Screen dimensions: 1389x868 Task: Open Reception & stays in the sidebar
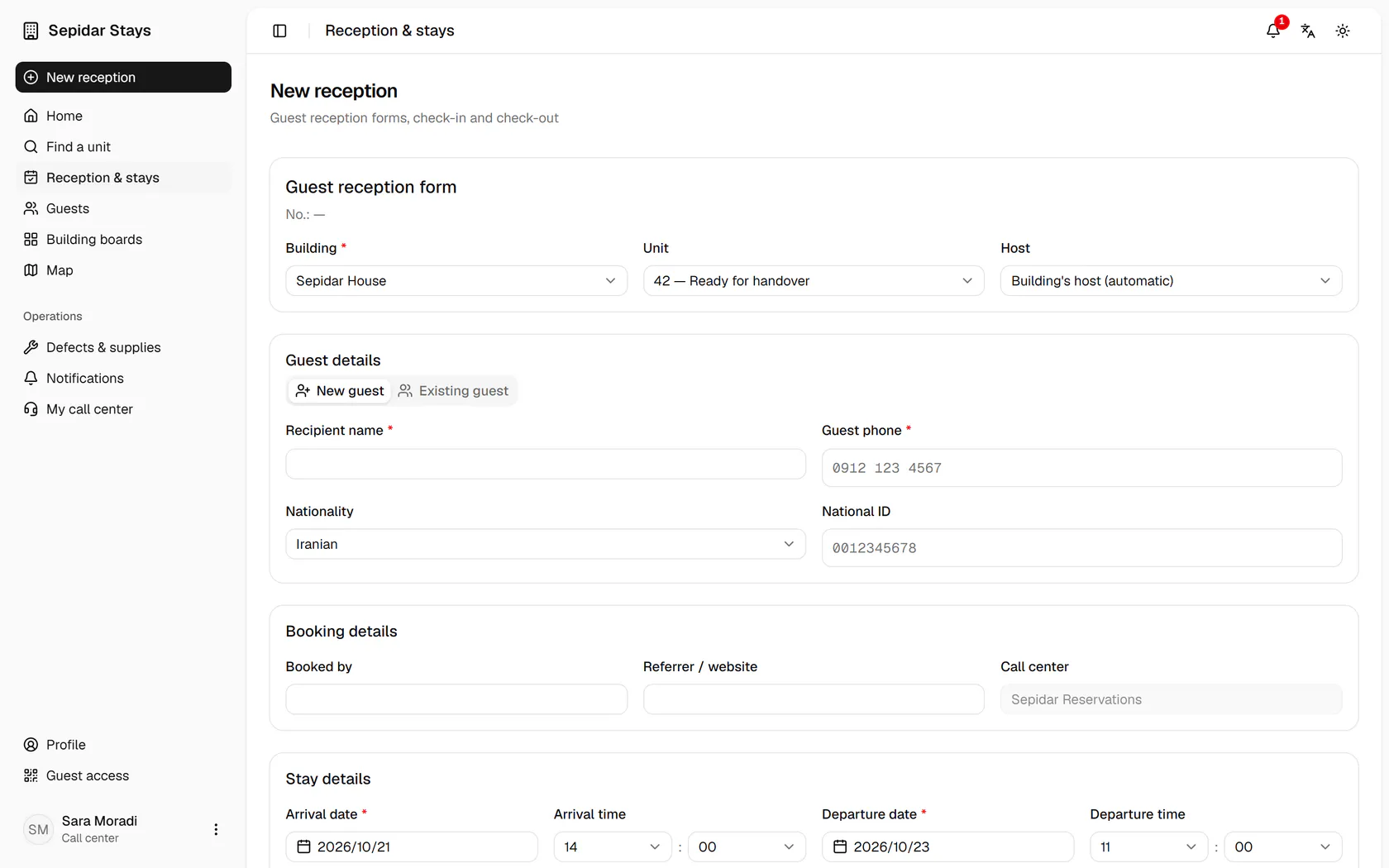tap(123, 178)
